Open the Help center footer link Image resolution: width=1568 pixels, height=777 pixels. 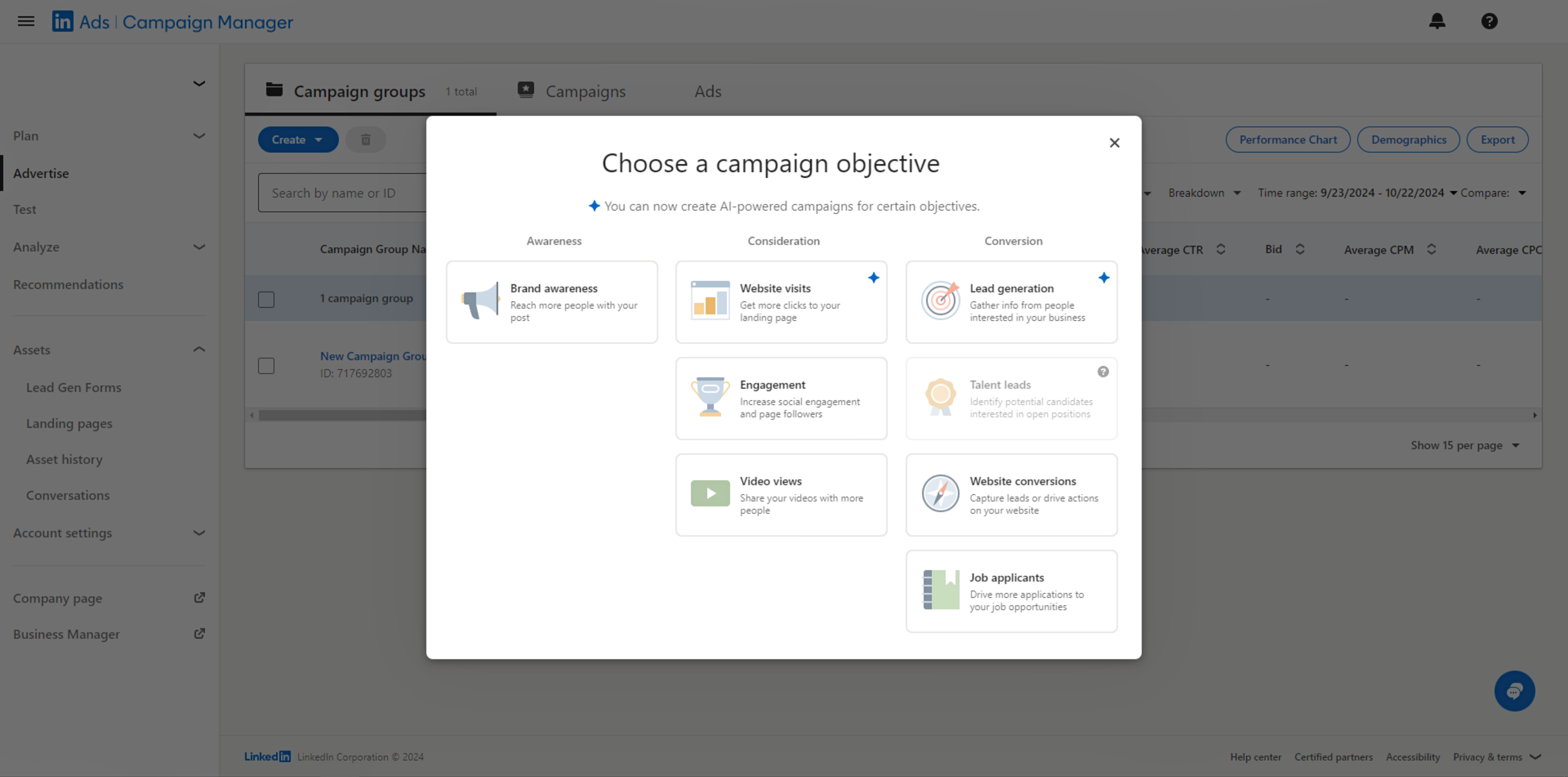pos(1255,757)
